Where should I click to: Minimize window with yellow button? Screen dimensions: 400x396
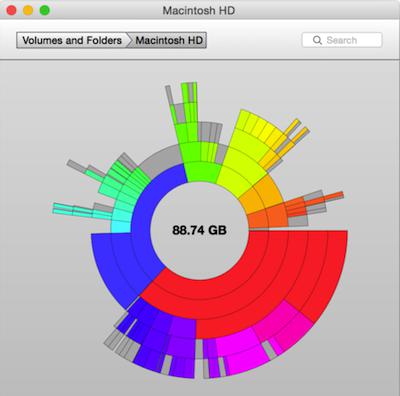(x=28, y=10)
